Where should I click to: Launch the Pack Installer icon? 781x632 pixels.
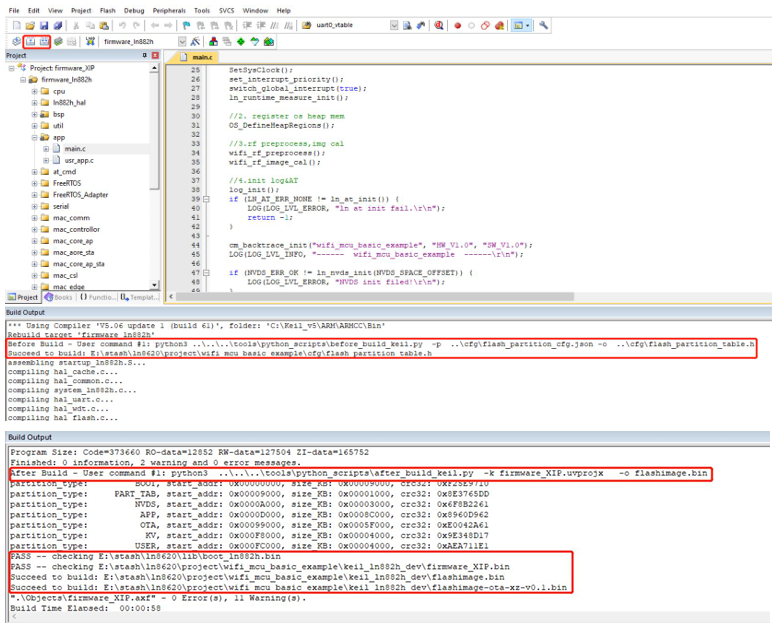click(x=269, y=42)
